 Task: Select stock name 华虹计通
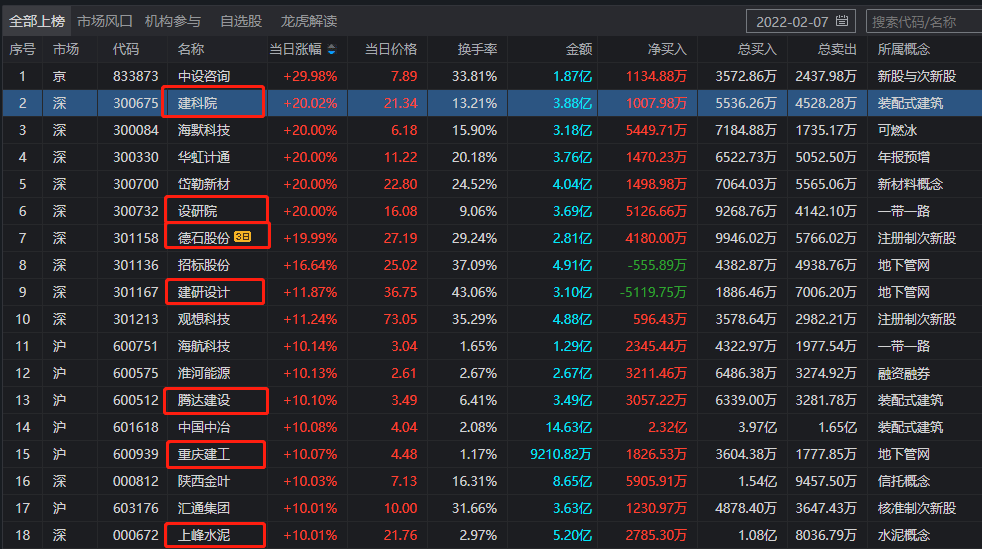204,157
